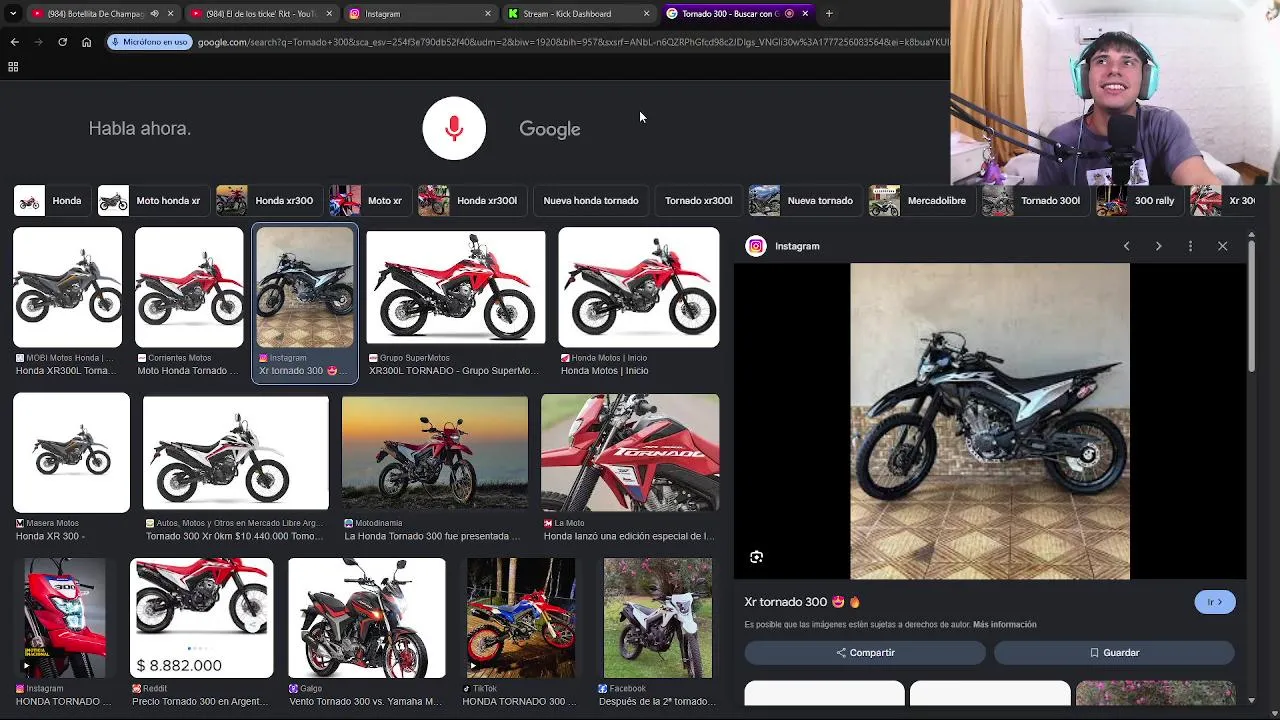
Task: Click the red microphone voice search button
Action: click(454, 128)
